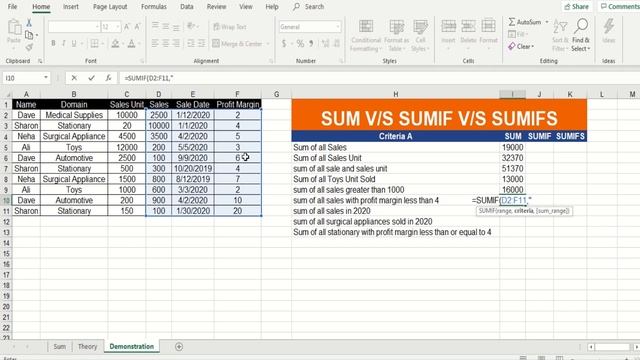This screenshot has width=640, height=360.
Task: Click the Increase Indent icon
Action: click(201, 43)
